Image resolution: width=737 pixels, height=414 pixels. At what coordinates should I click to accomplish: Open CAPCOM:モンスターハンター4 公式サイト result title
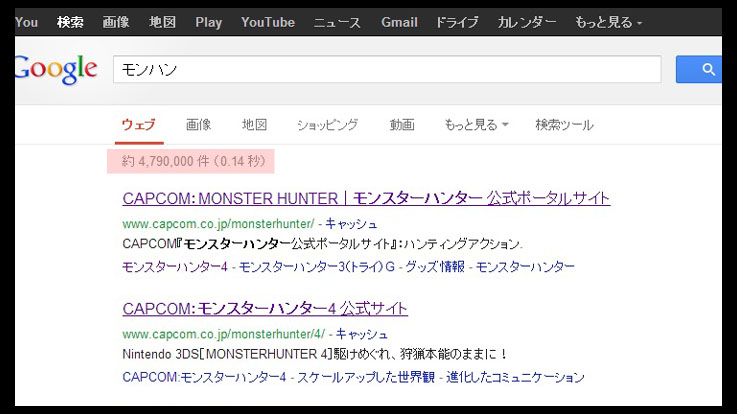[265, 309]
